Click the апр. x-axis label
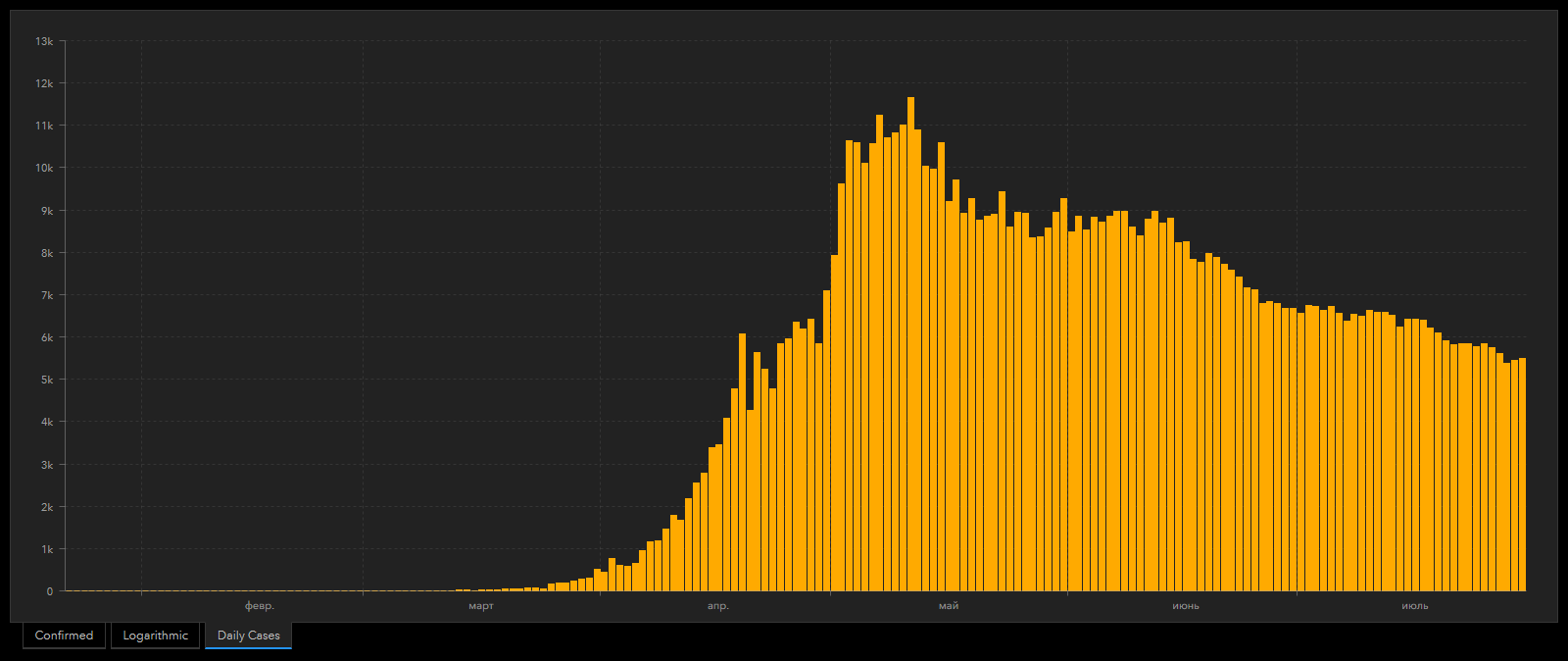1568x661 pixels. click(x=718, y=606)
